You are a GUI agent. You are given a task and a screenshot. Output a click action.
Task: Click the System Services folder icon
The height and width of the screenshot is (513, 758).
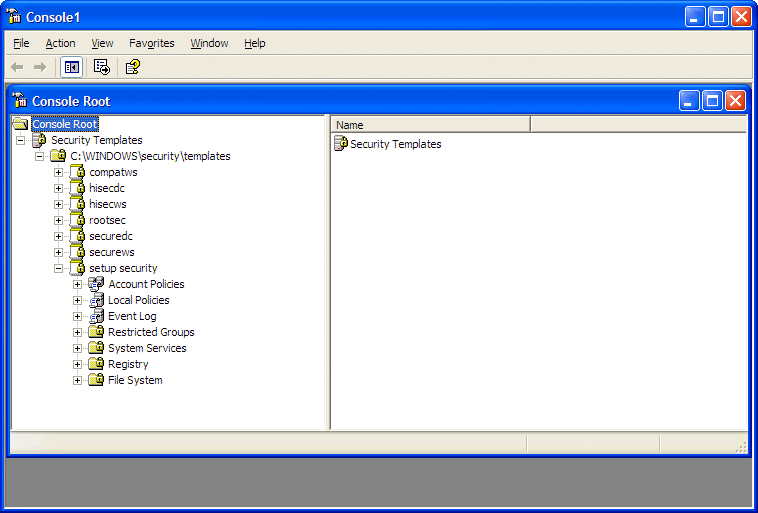click(x=96, y=348)
